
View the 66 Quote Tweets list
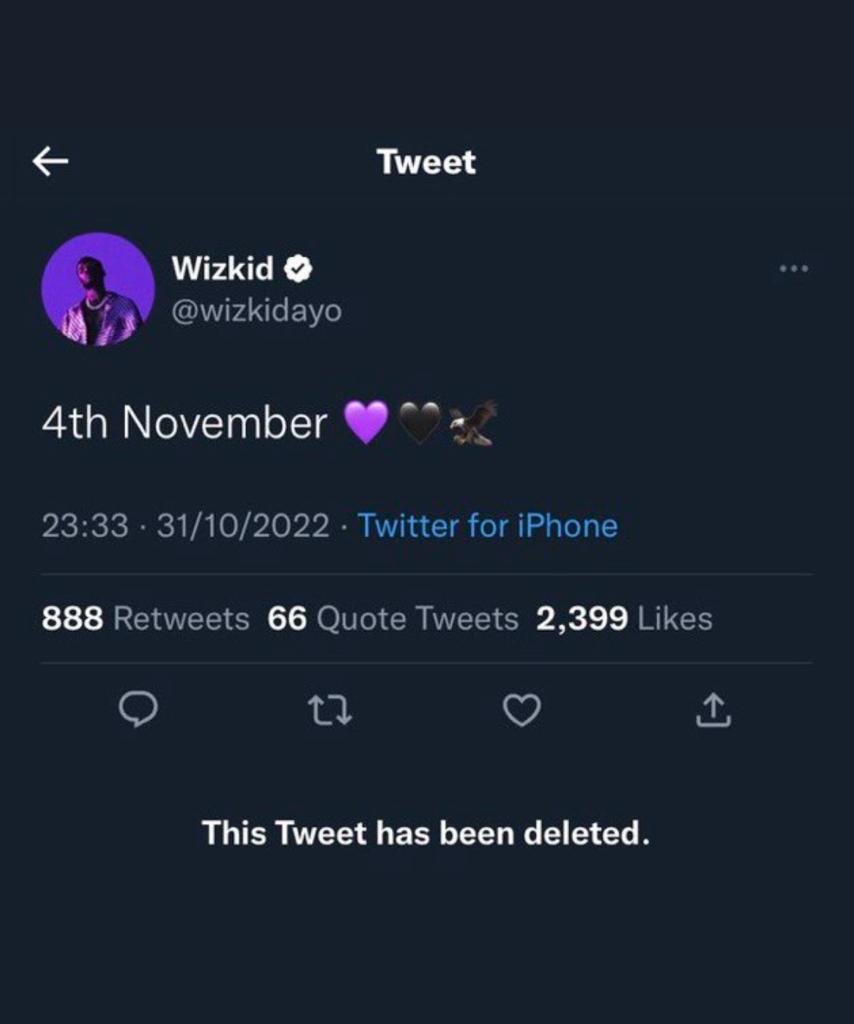point(393,619)
